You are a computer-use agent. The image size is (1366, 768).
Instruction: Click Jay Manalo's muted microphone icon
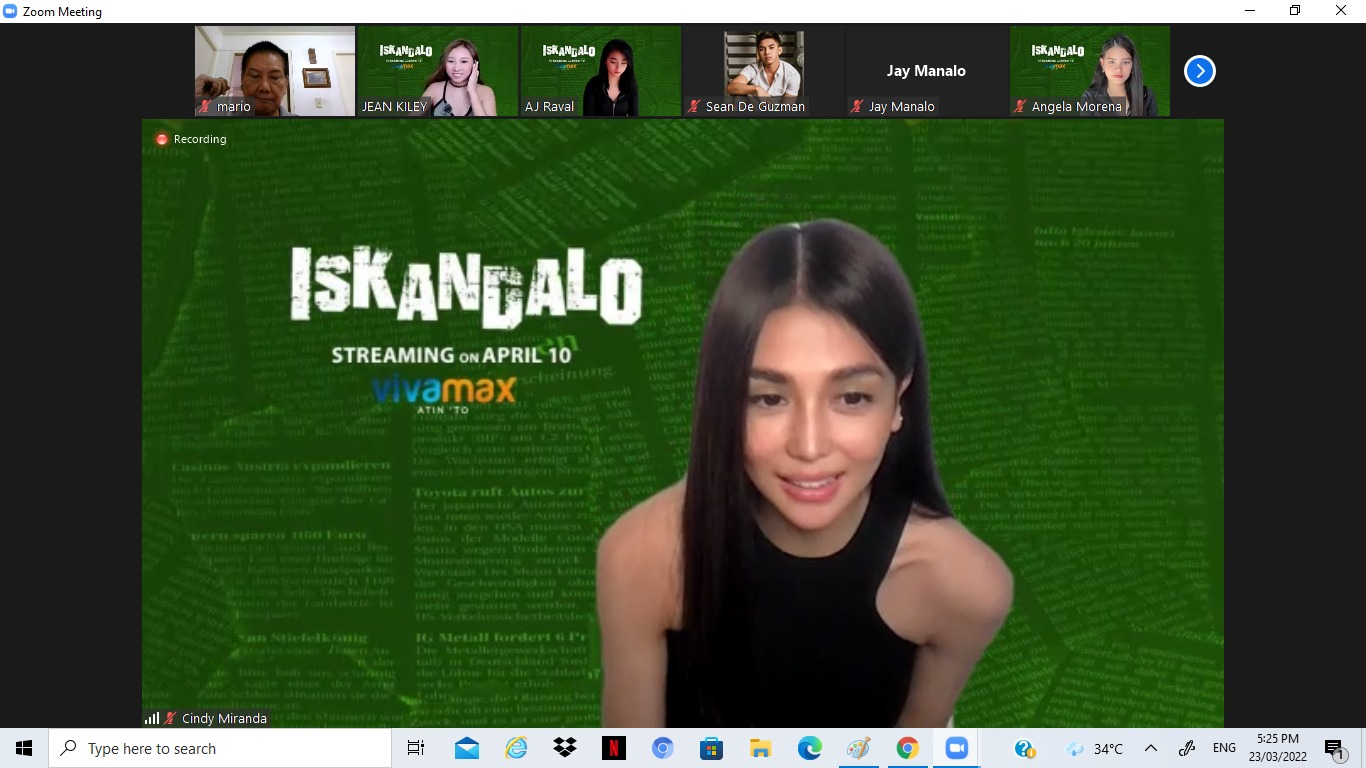coord(858,106)
